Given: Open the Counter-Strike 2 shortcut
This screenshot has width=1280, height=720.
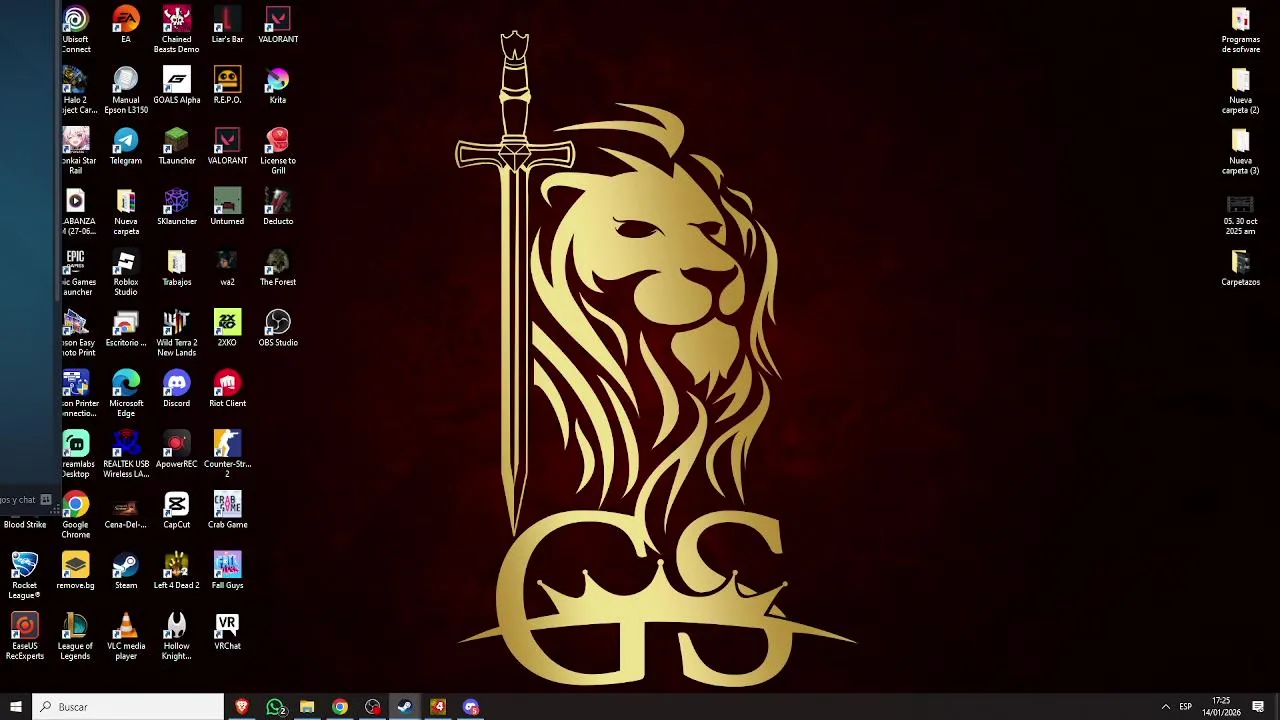Looking at the screenshot, I should (227, 455).
